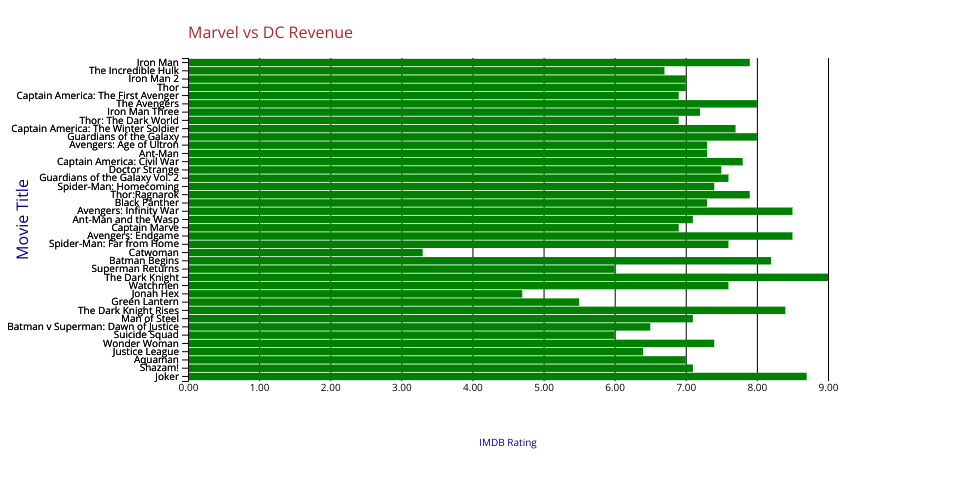960x500 pixels.
Task: Click the 5.00 x-axis tick label
Action: (x=544, y=388)
